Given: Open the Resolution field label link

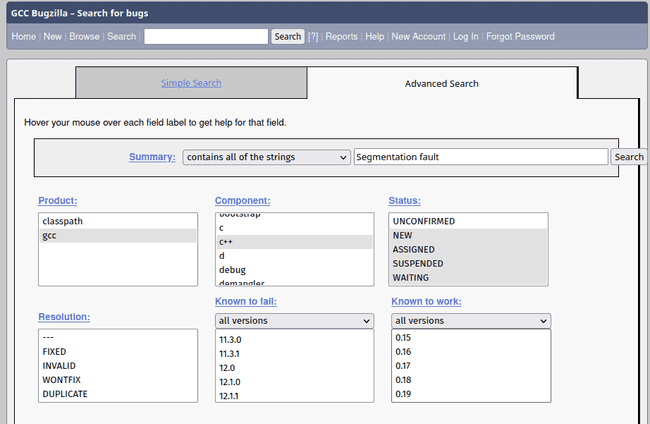Looking at the screenshot, I should [64, 317].
